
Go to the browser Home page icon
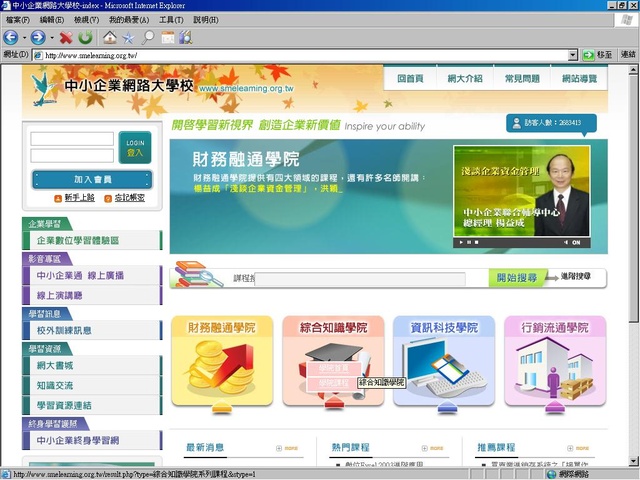[109, 38]
